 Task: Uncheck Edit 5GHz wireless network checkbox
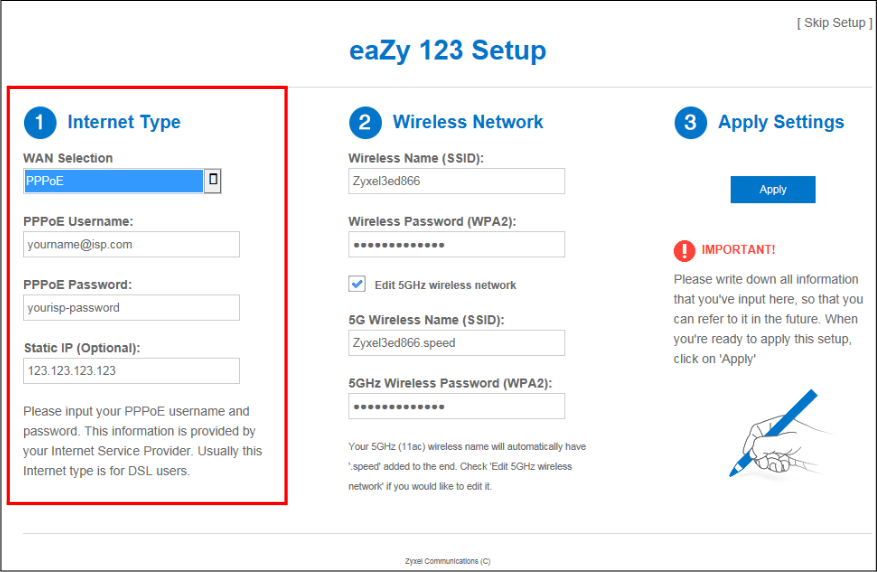pos(357,284)
